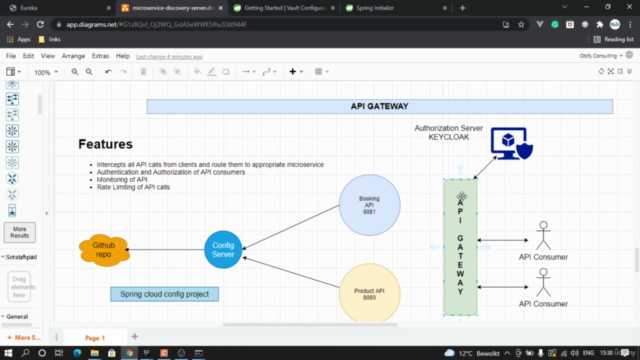Select the Page-1 tab
The height and width of the screenshot is (360, 640).
coord(95,338)
